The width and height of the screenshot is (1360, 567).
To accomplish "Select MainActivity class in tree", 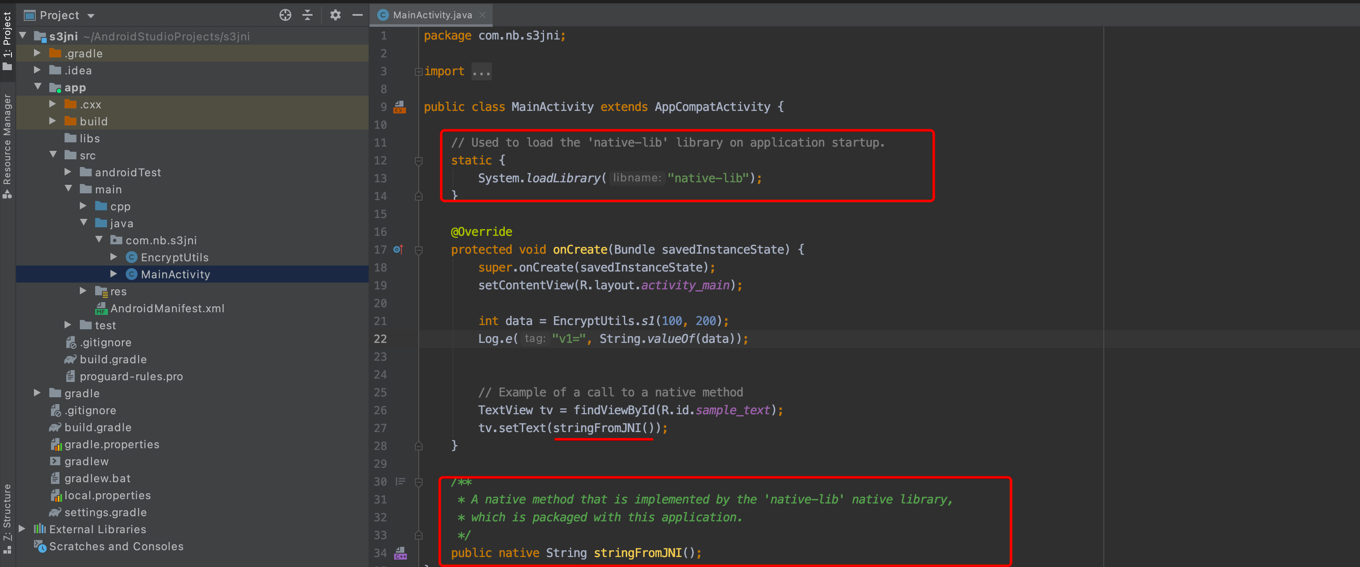I will click(x=167, y=274).
